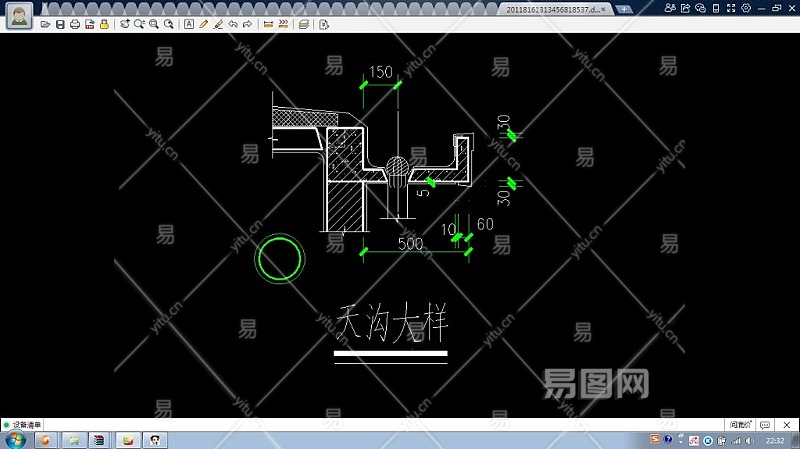Open the orange browser icon in taskbar
Image resolution: width=800 pixels, height=449 pixels.
(45, 440)
